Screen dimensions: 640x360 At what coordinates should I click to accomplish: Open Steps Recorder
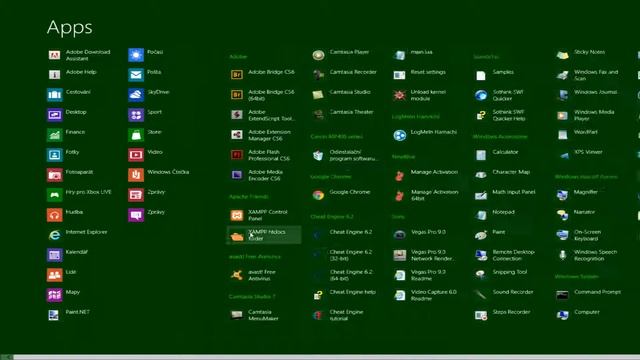point(503,315)
